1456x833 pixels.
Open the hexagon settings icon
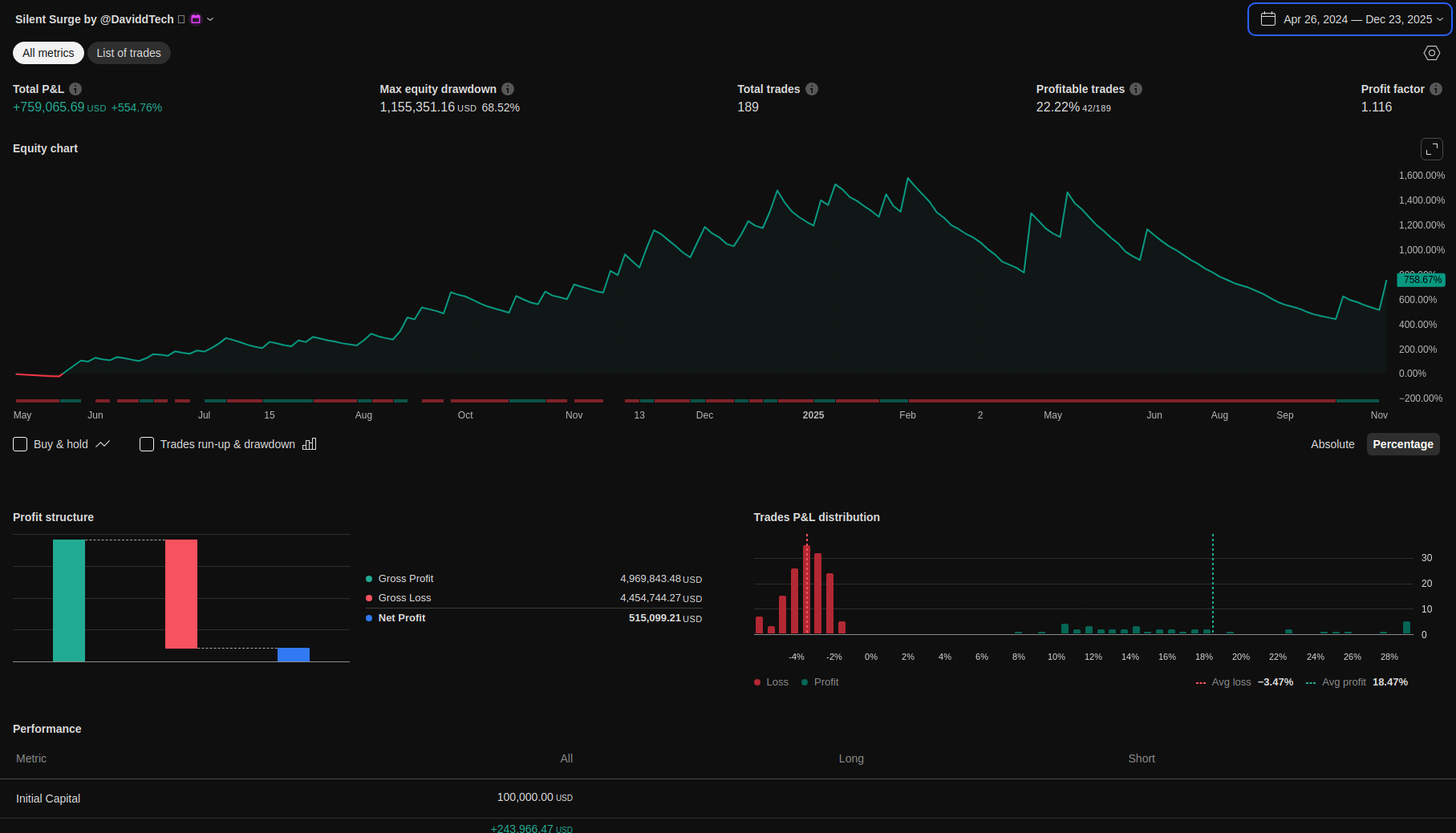point(1432,53)
